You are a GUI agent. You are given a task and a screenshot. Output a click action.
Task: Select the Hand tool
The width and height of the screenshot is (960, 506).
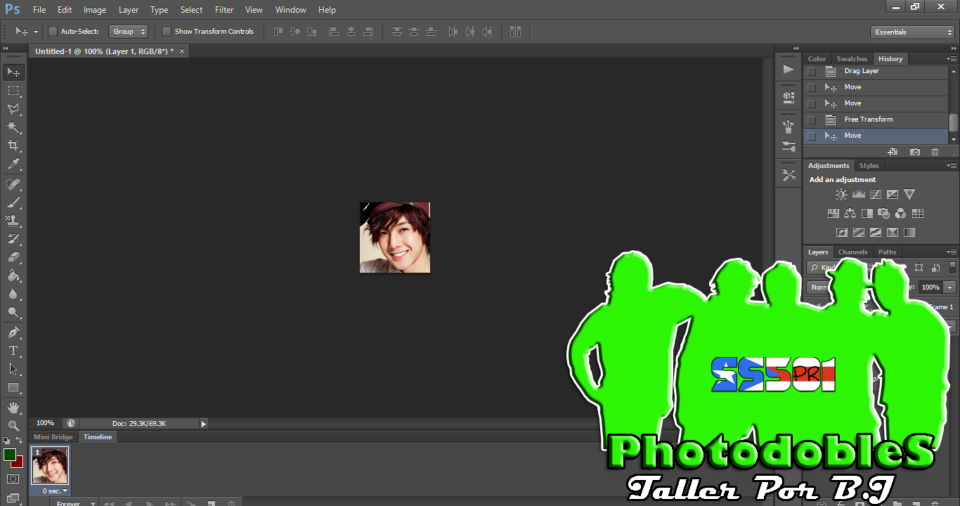13,408
